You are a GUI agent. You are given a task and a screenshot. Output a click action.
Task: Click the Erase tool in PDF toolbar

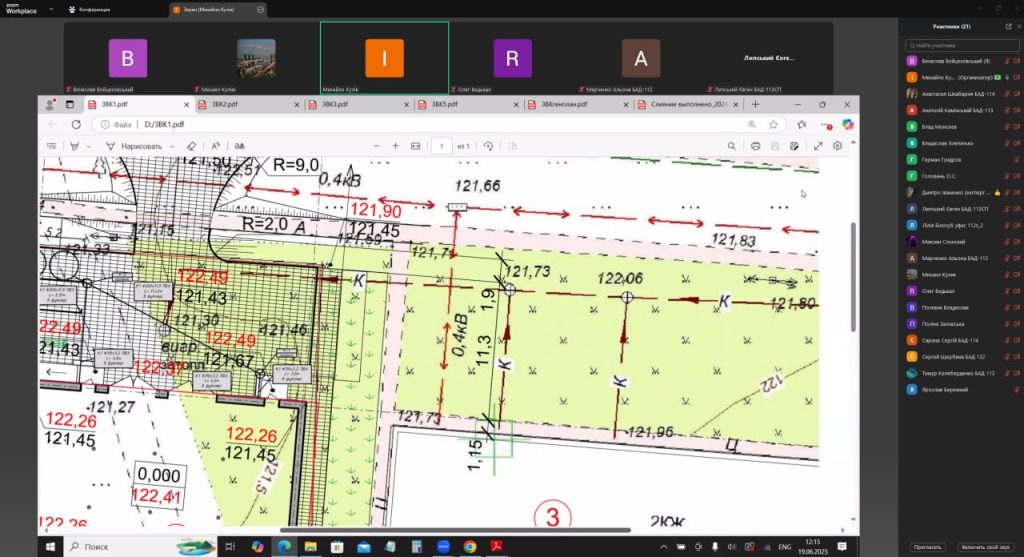click(191, 146)
